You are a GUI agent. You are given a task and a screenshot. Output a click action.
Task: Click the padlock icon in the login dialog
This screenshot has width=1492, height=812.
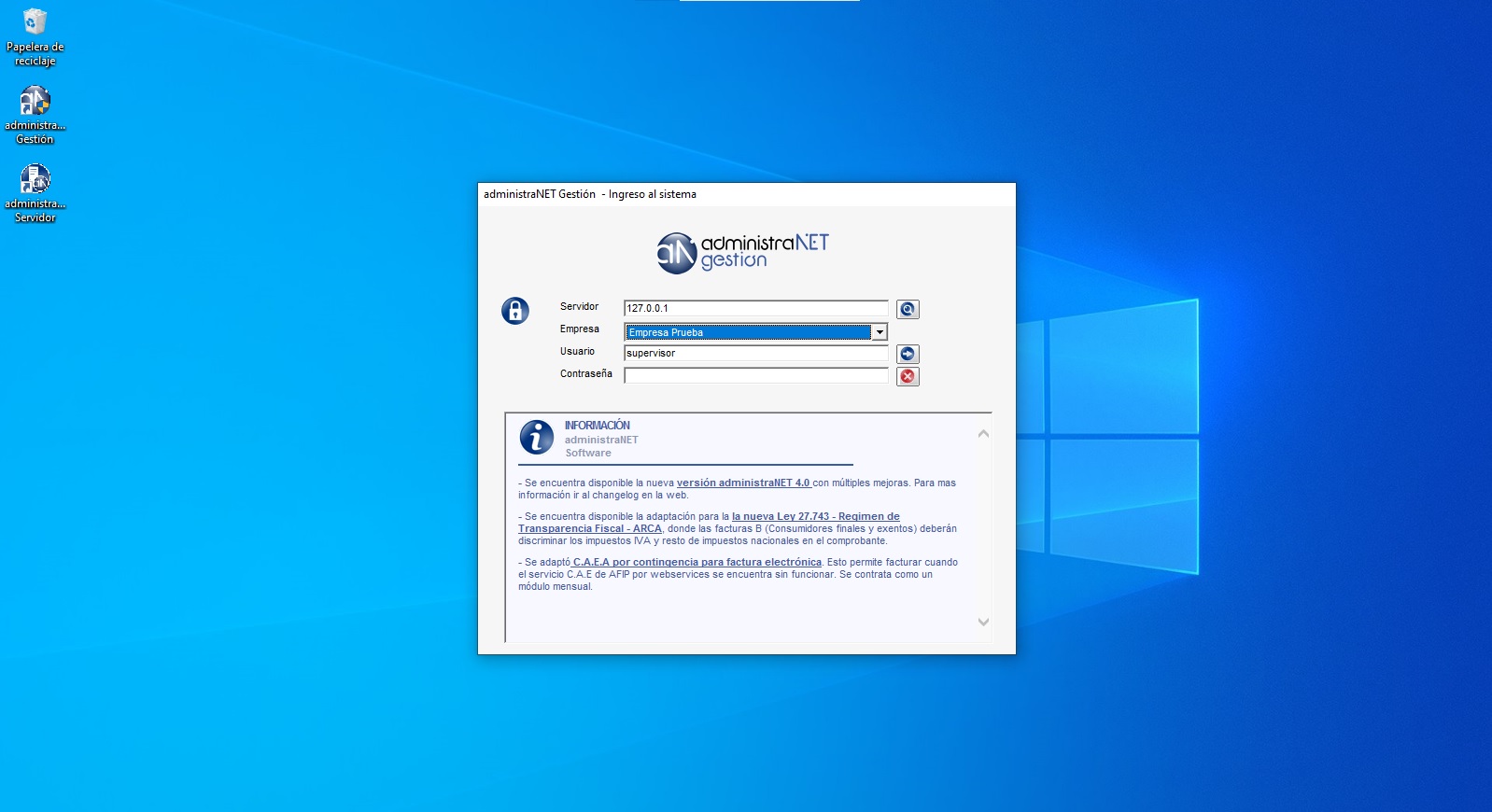click(x=515, y=311)
